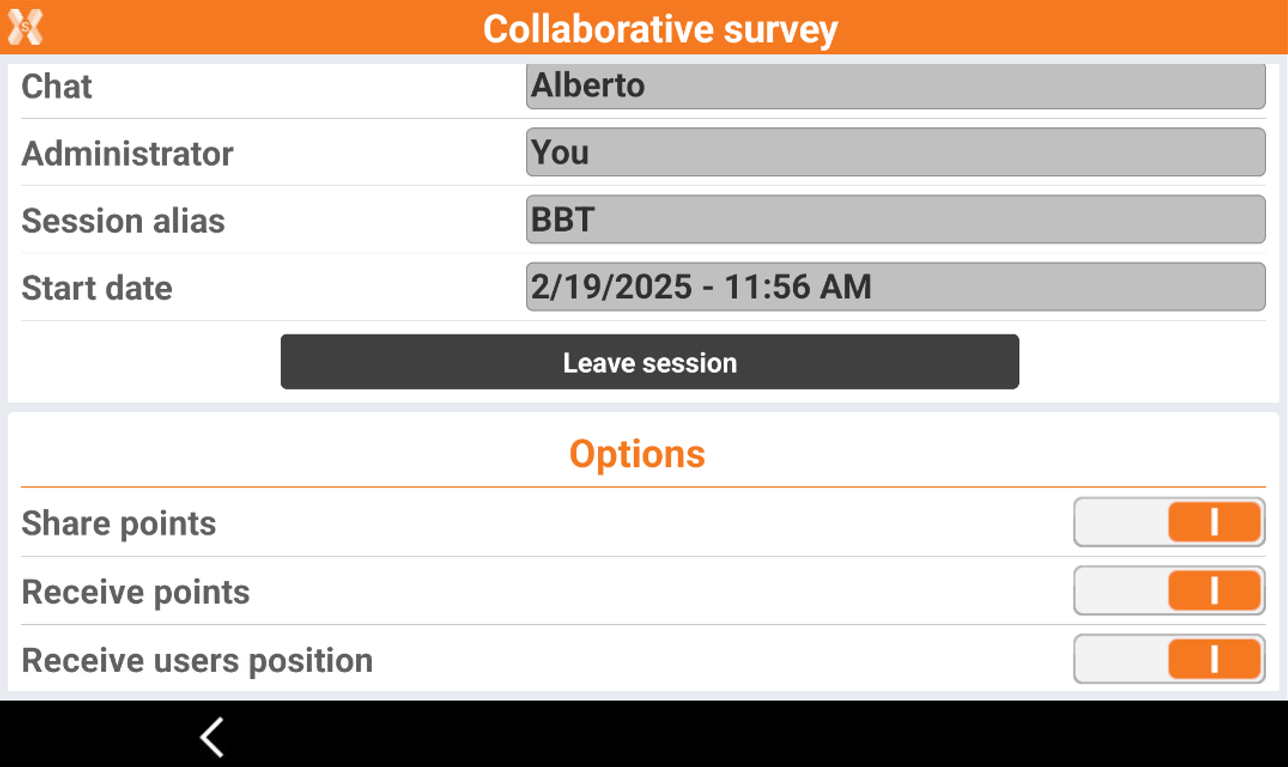The width and height of the screenshot is (1288, 767).
Task: Click the Session alias field BBT
Action: (x=895, y=220)
